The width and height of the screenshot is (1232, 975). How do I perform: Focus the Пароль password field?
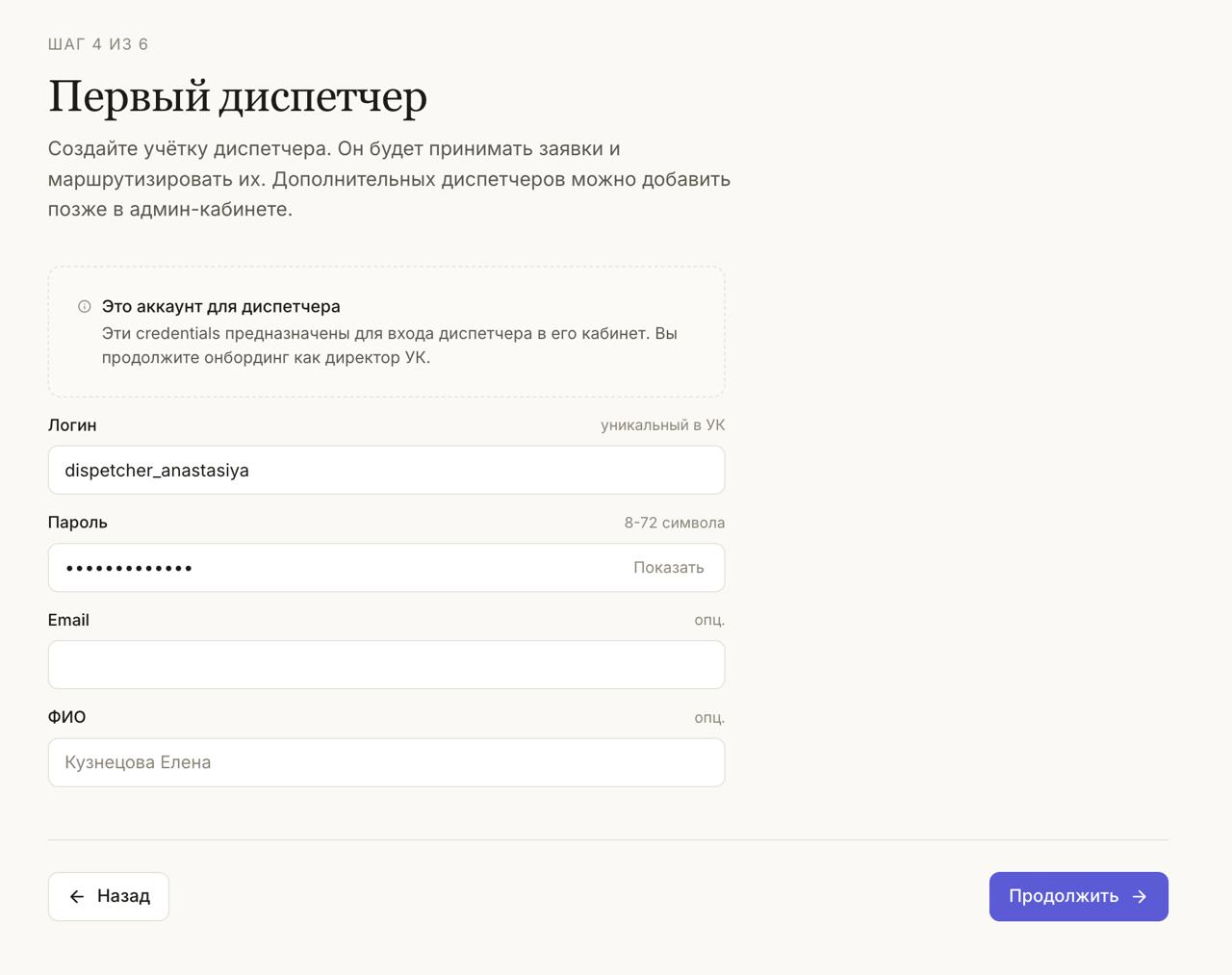(x=386, y=568)
